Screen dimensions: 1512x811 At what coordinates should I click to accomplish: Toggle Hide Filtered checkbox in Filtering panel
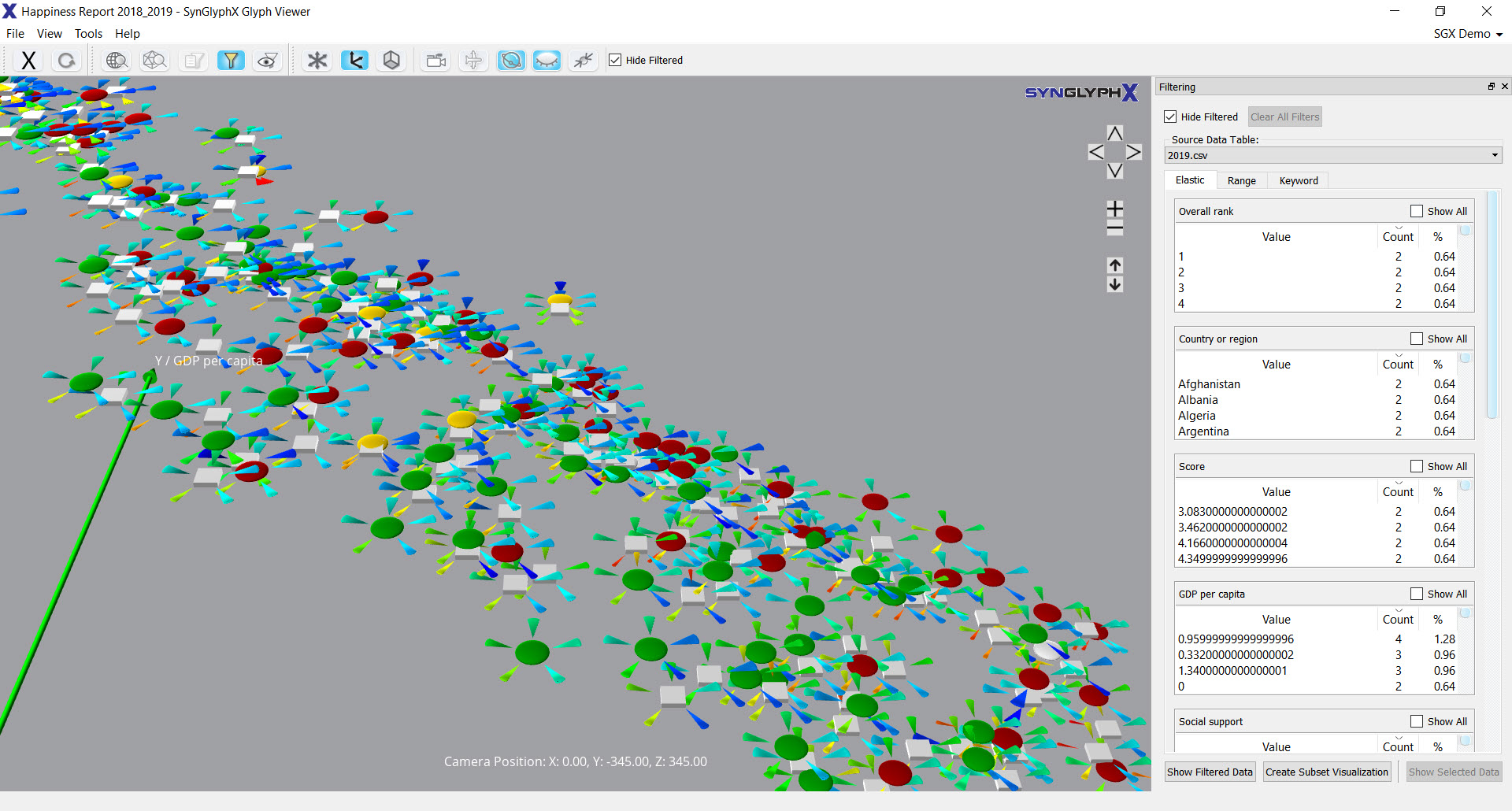1170,117
